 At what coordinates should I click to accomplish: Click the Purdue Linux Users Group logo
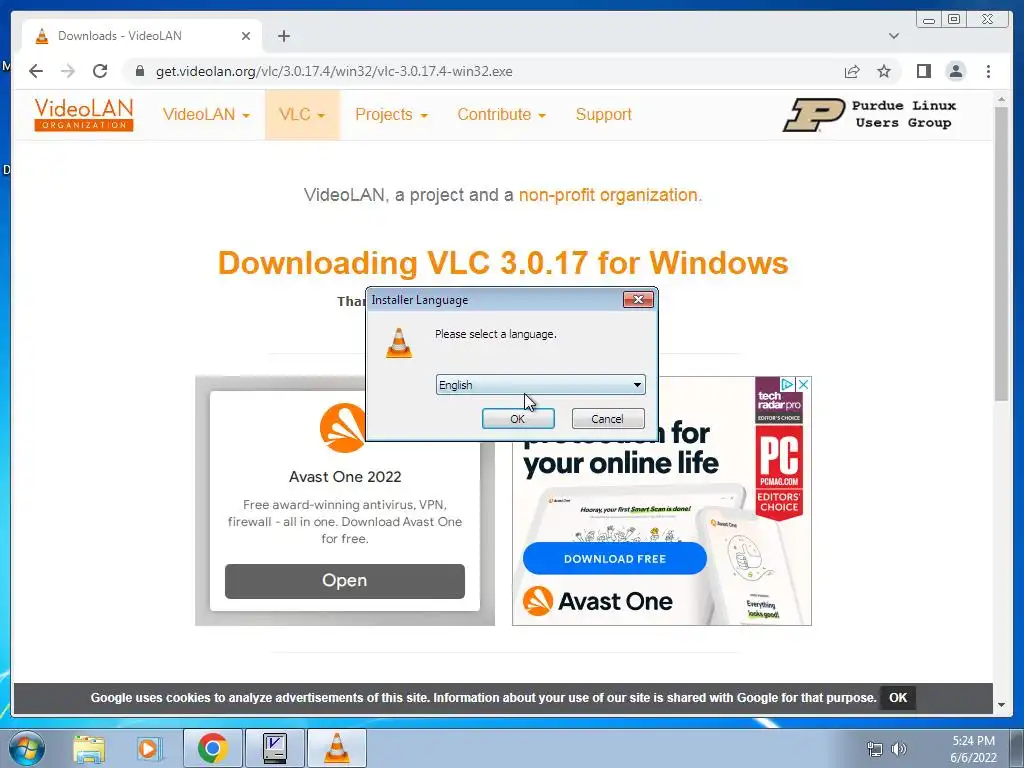coord(869,114)
